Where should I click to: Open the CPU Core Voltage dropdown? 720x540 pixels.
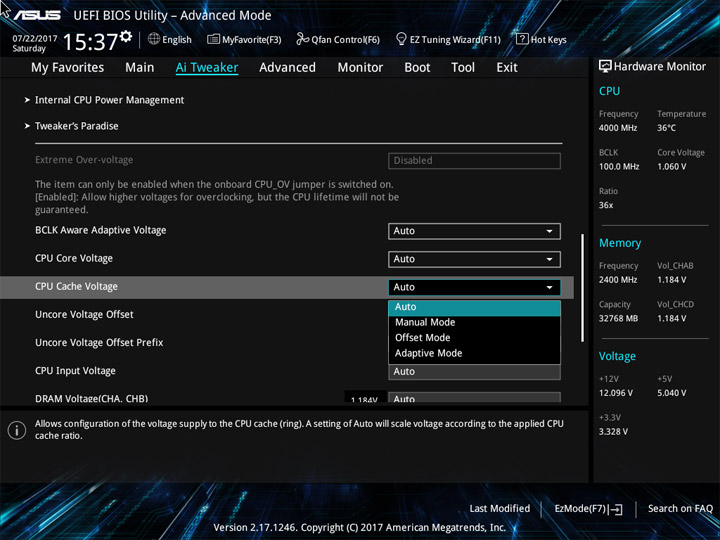pyautogui.click(x=474, y=259)
